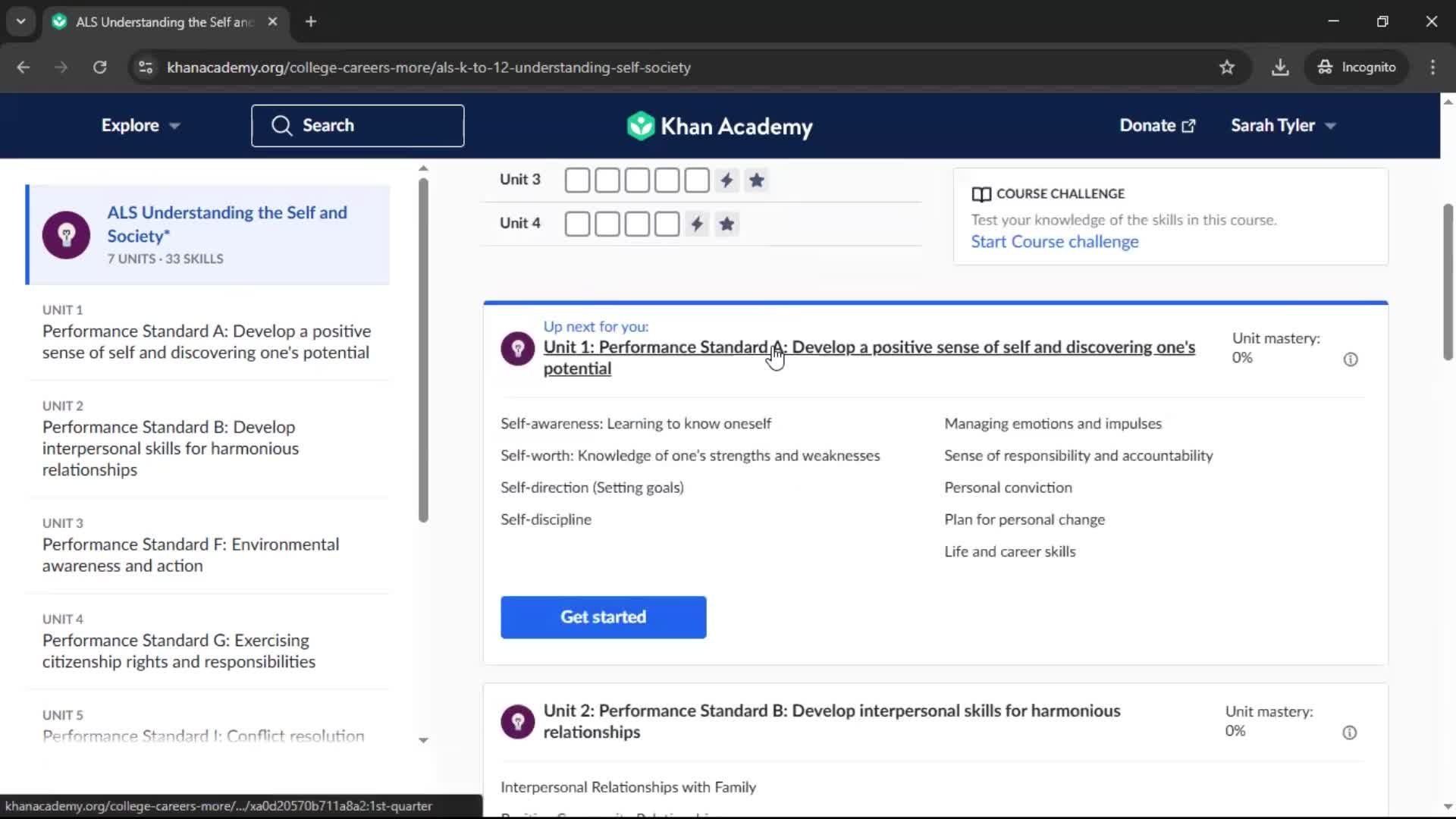Open the Unit 3 row label
The width and height of the screenshot is (1456, 819).
click(519, 180)
